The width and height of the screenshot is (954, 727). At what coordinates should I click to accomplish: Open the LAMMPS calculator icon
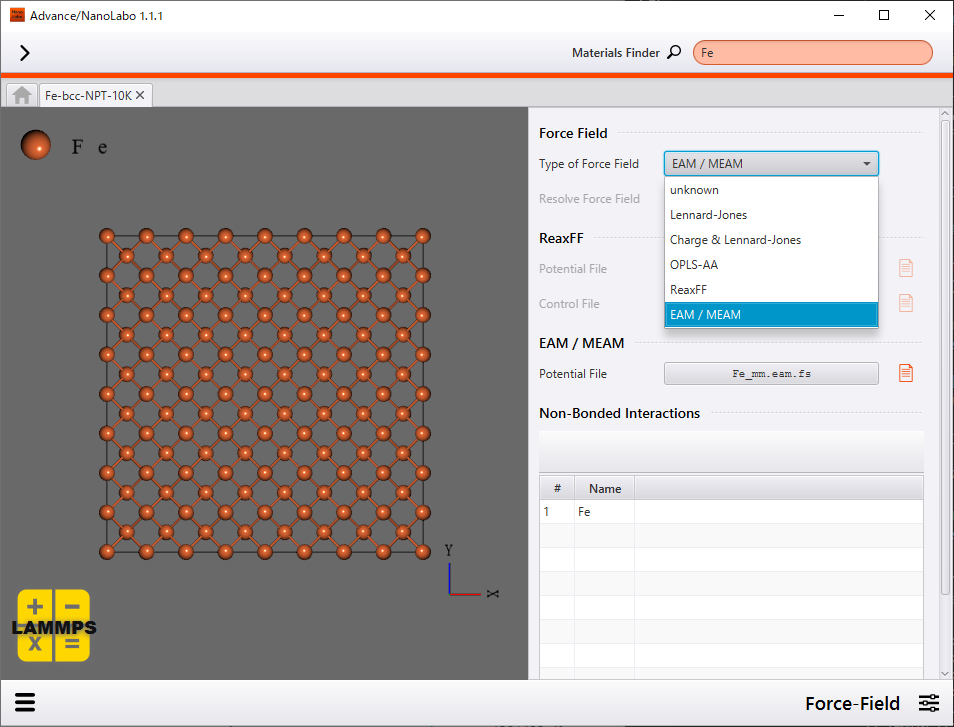click(x=54, y=625)
